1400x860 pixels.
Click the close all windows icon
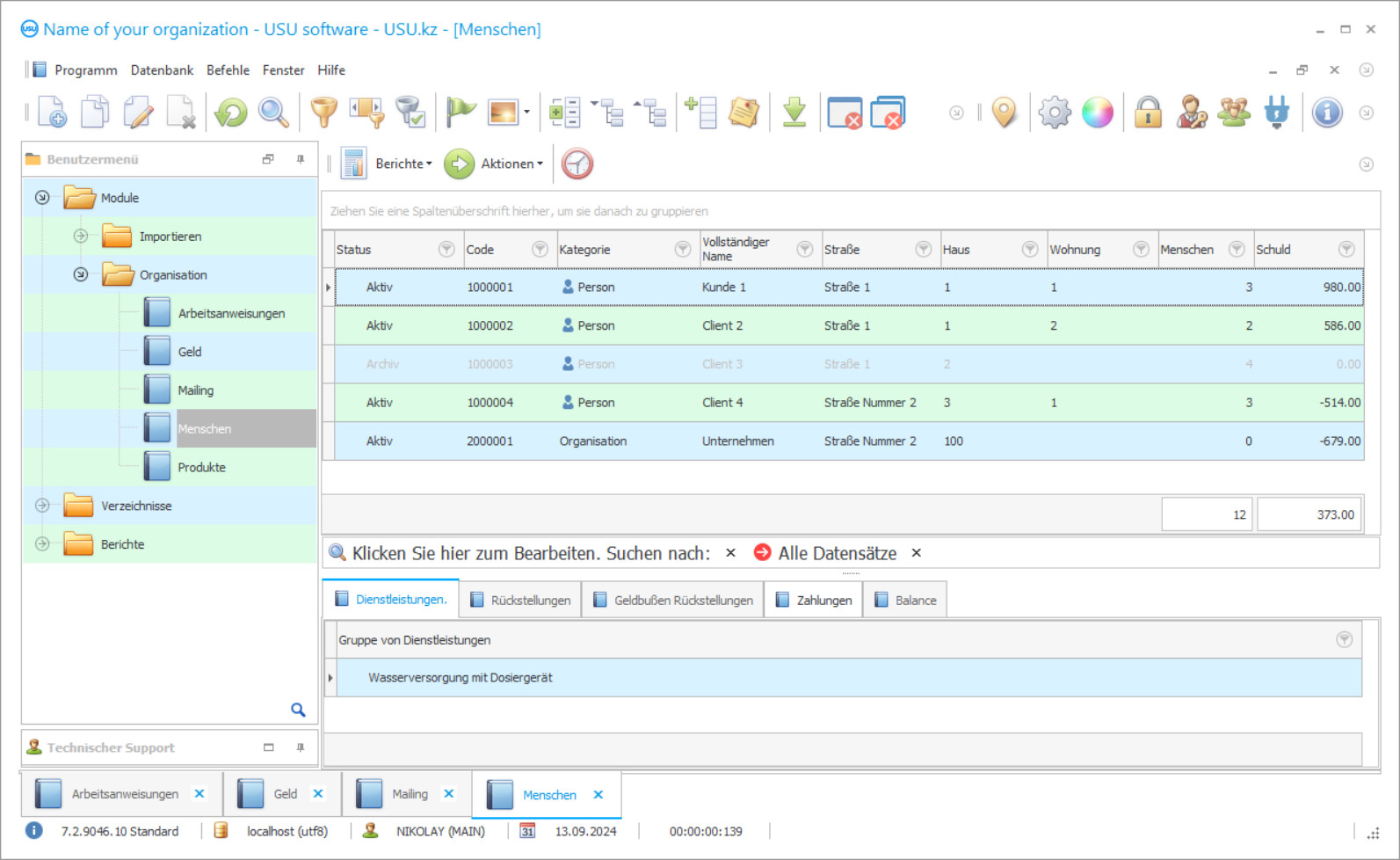point(888,113)
